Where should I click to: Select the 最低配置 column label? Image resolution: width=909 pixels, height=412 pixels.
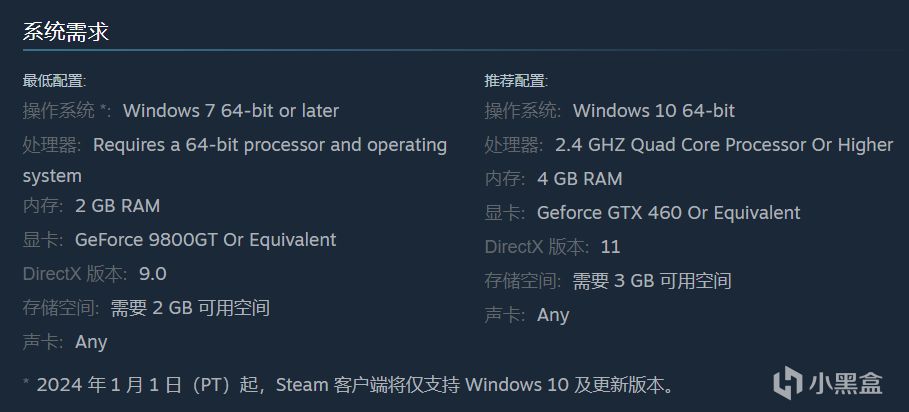pyautogui.click(x=54, y=81)
